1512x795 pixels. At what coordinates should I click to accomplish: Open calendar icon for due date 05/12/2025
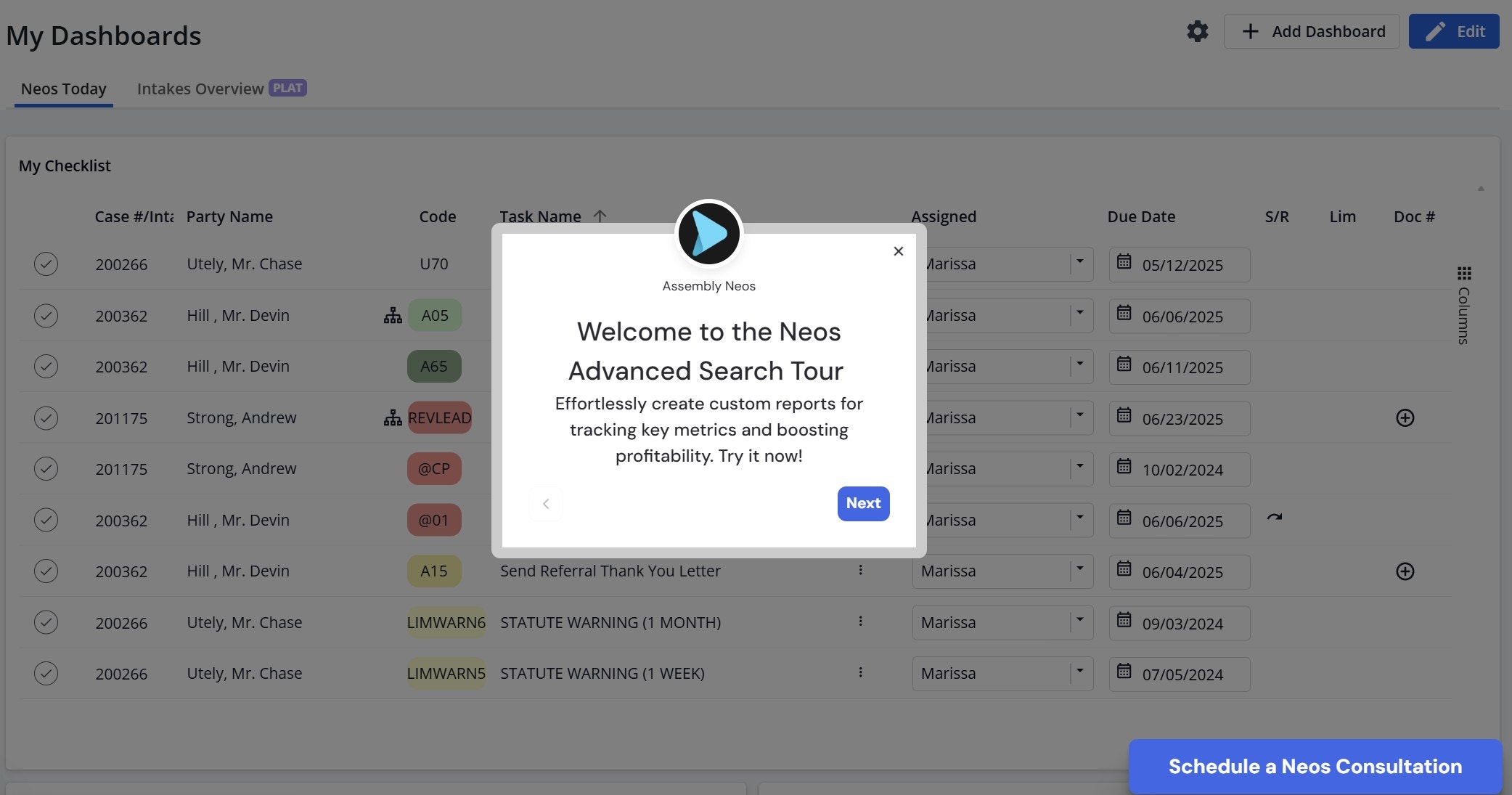(1124, 262)
